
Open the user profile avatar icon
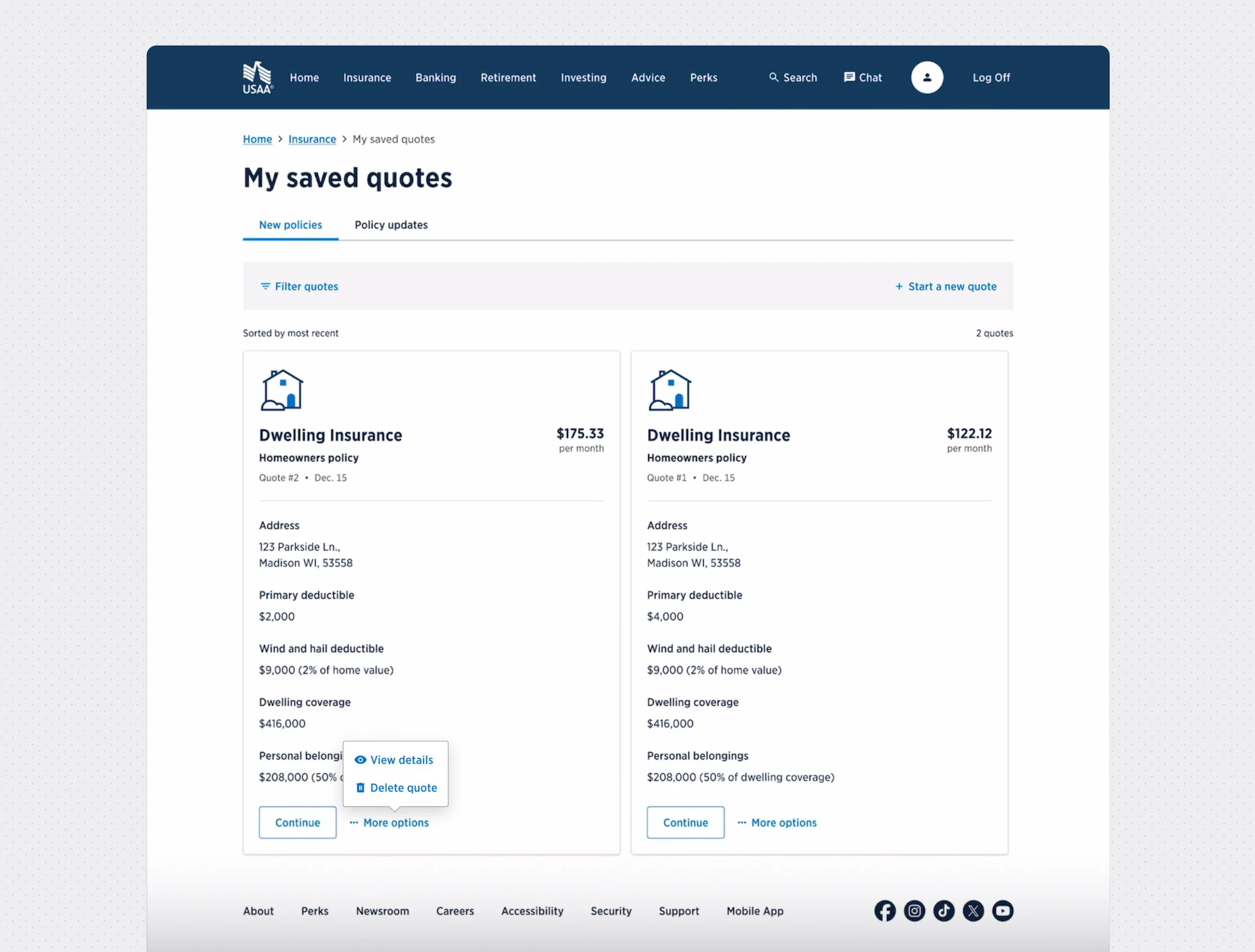coord(927,78)
